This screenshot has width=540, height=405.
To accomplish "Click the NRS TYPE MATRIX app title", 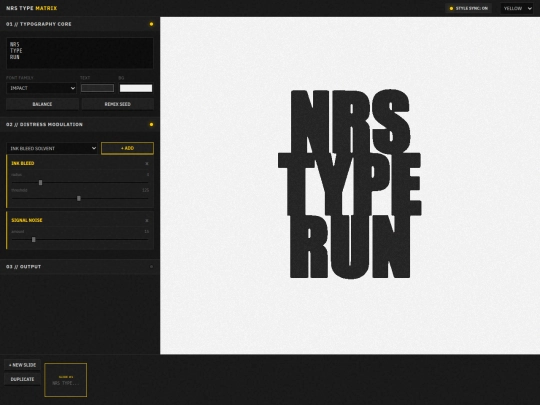I will 32,8.
